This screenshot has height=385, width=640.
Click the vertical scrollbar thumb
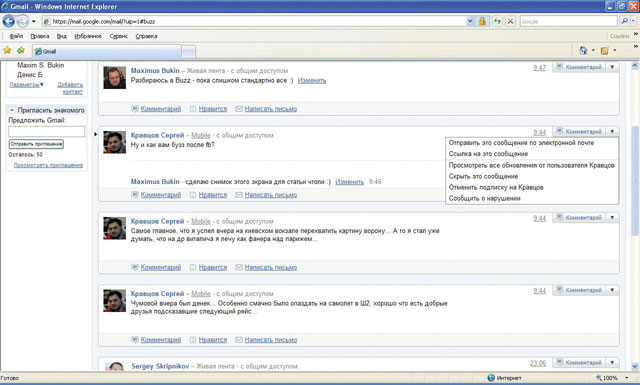pos(635,180)
